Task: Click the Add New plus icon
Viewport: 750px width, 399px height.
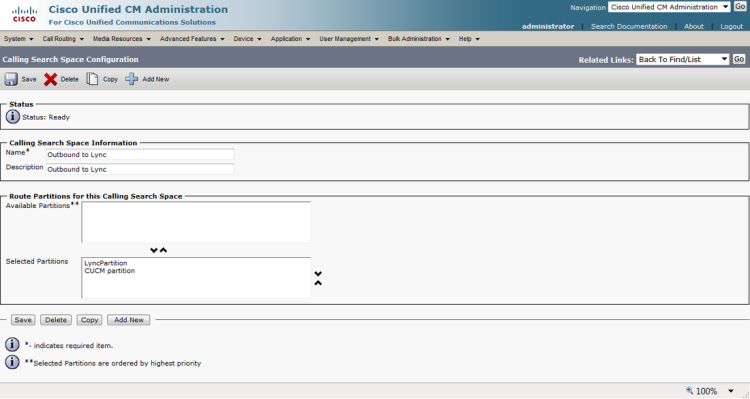Action: (x=132, y=79)
